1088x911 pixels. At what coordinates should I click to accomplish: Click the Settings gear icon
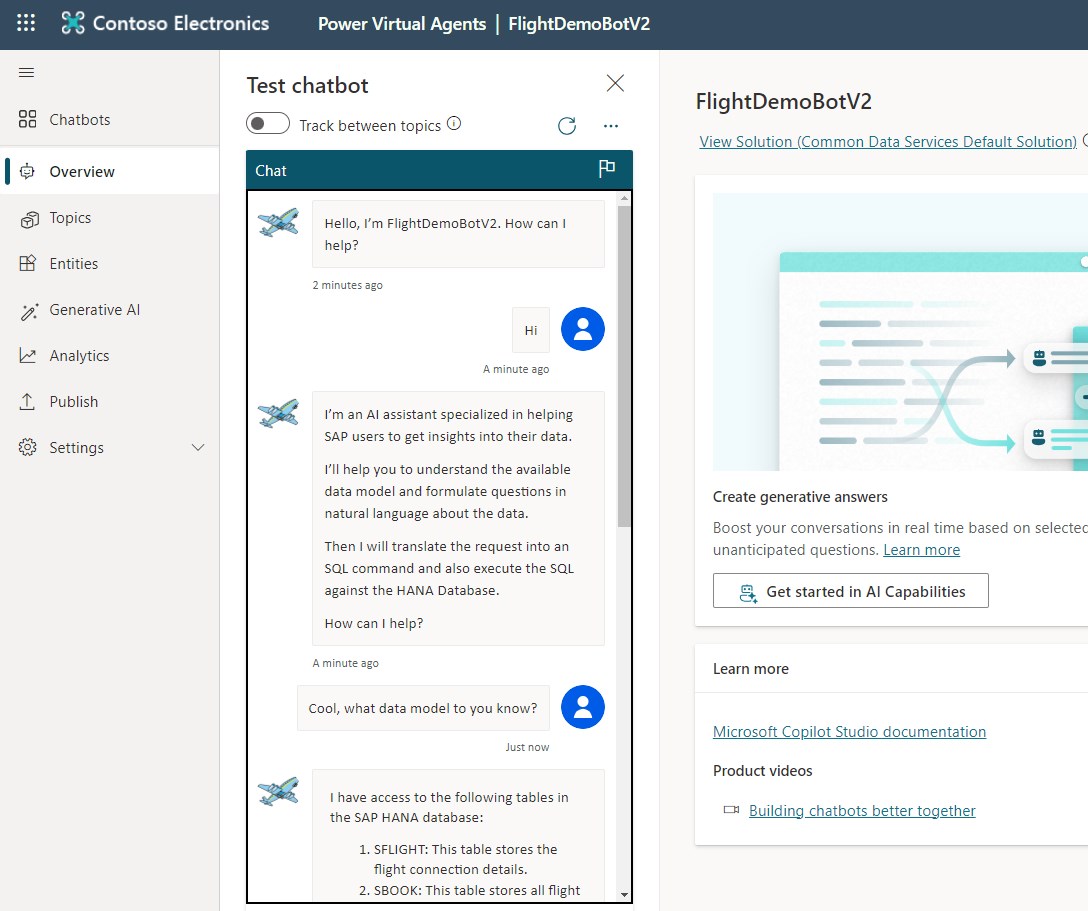27,448
